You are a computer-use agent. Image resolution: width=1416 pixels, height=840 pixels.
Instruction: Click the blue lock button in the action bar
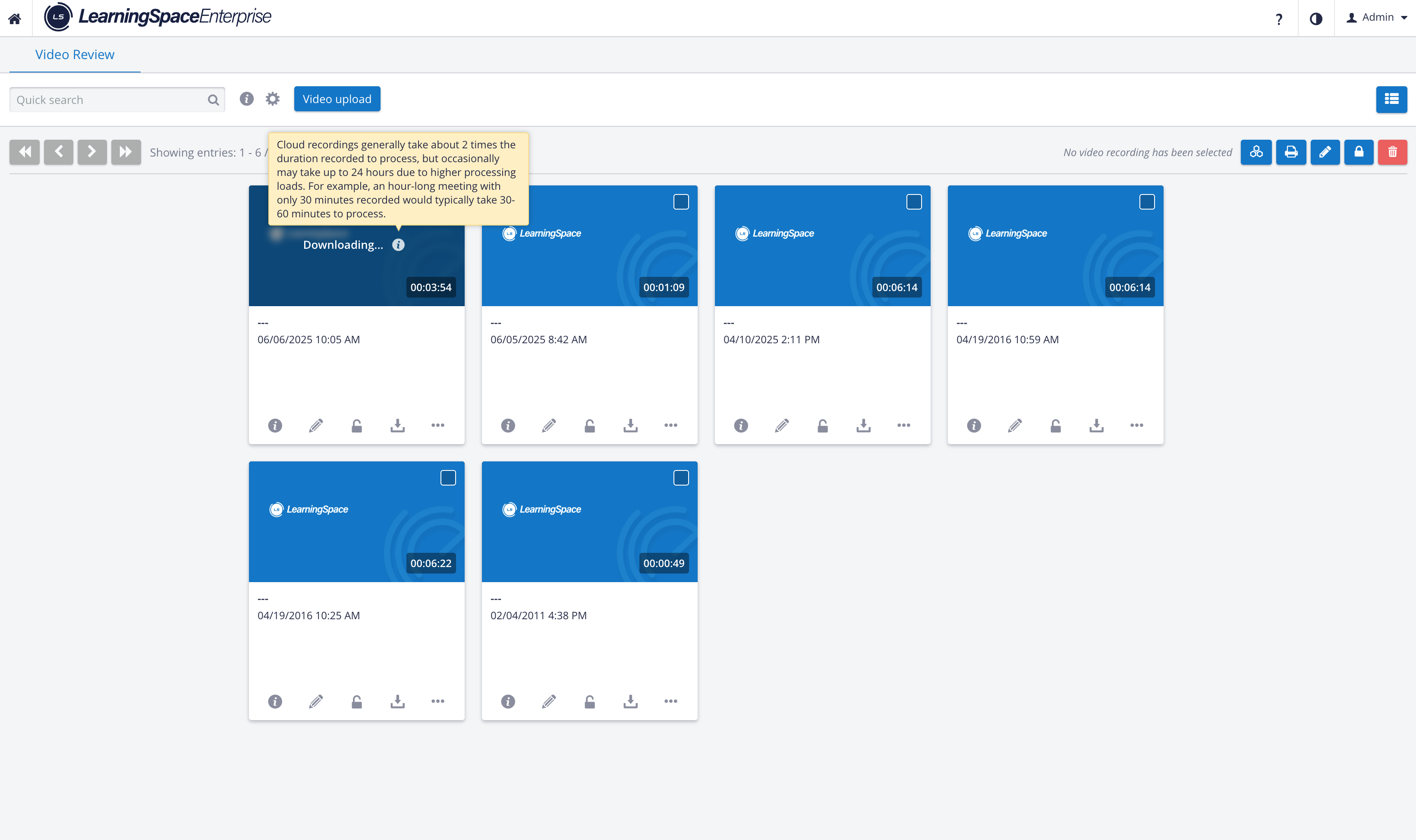(x=1359, y=152)
